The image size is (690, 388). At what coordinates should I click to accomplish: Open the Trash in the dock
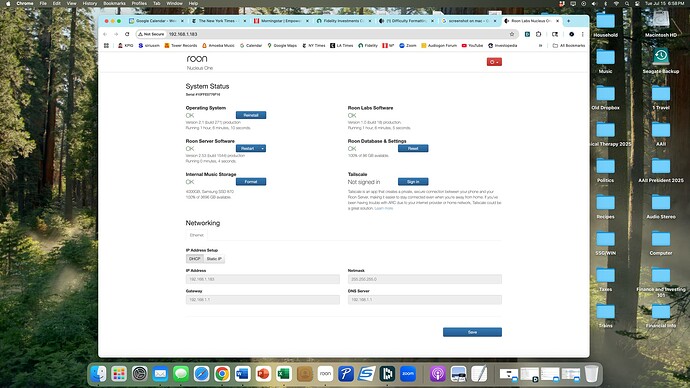click(x=591, y=374)
